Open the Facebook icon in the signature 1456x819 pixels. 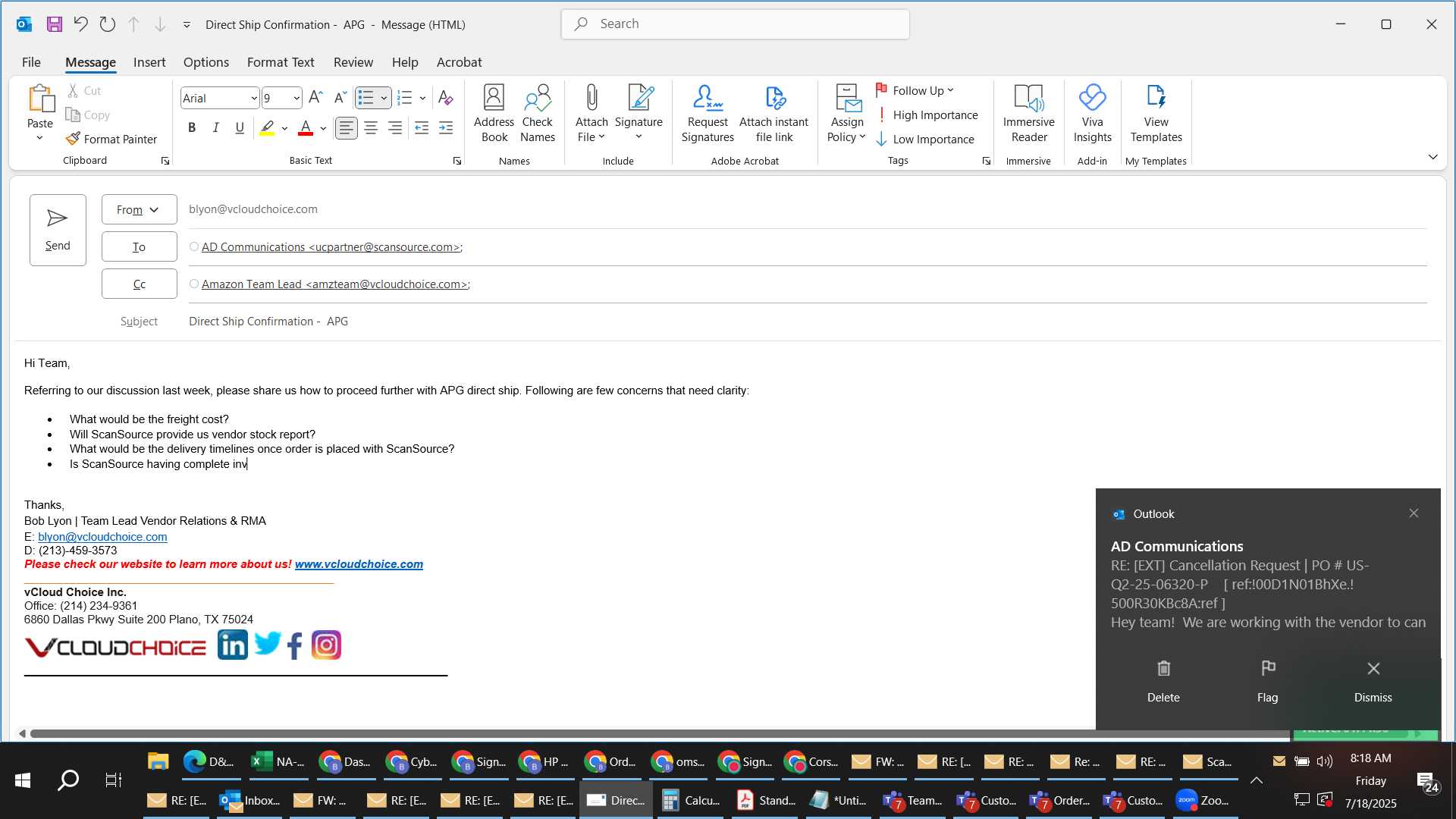click(295, 646)
